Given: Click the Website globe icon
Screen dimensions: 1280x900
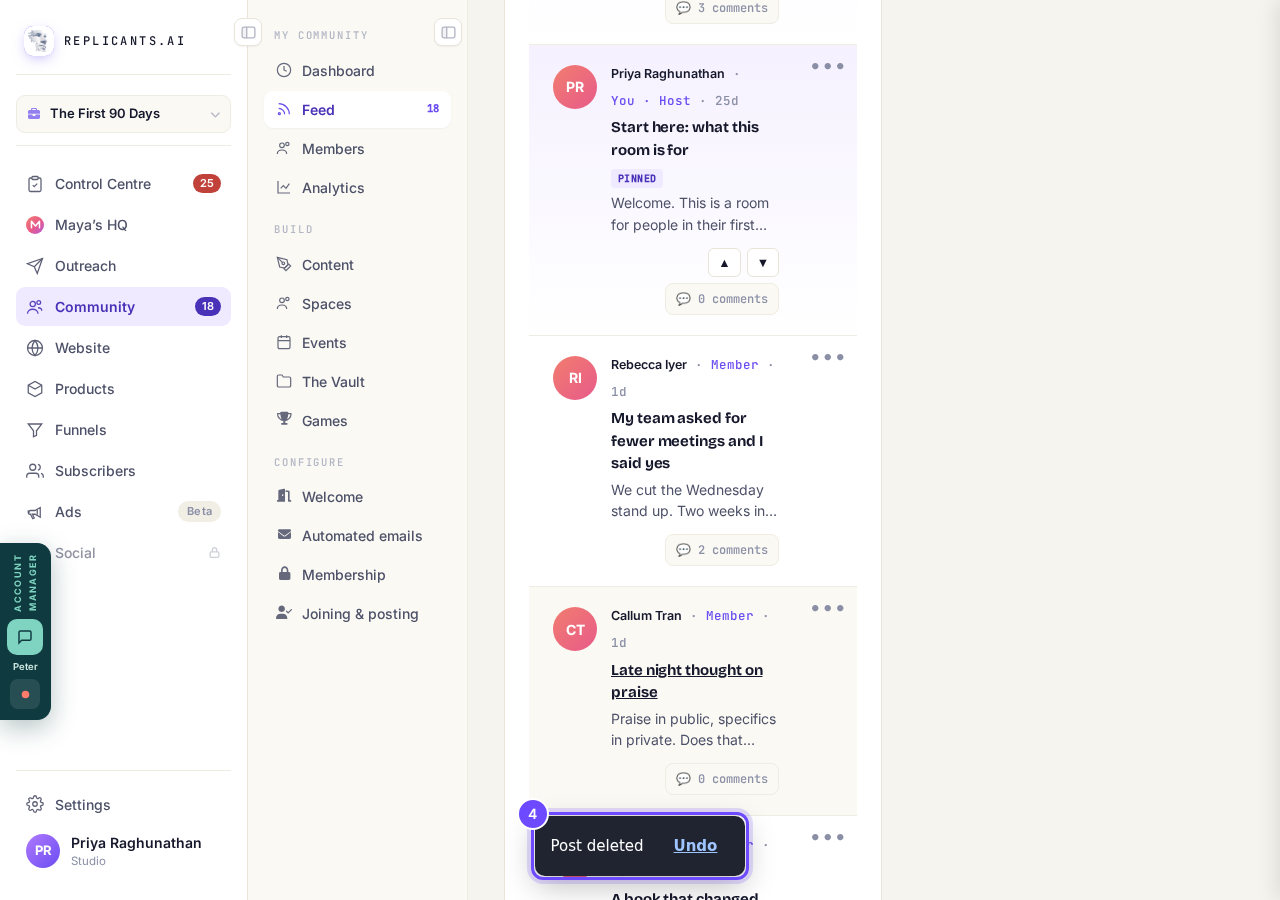Looking at the screenshot, I should coord(35,348).
